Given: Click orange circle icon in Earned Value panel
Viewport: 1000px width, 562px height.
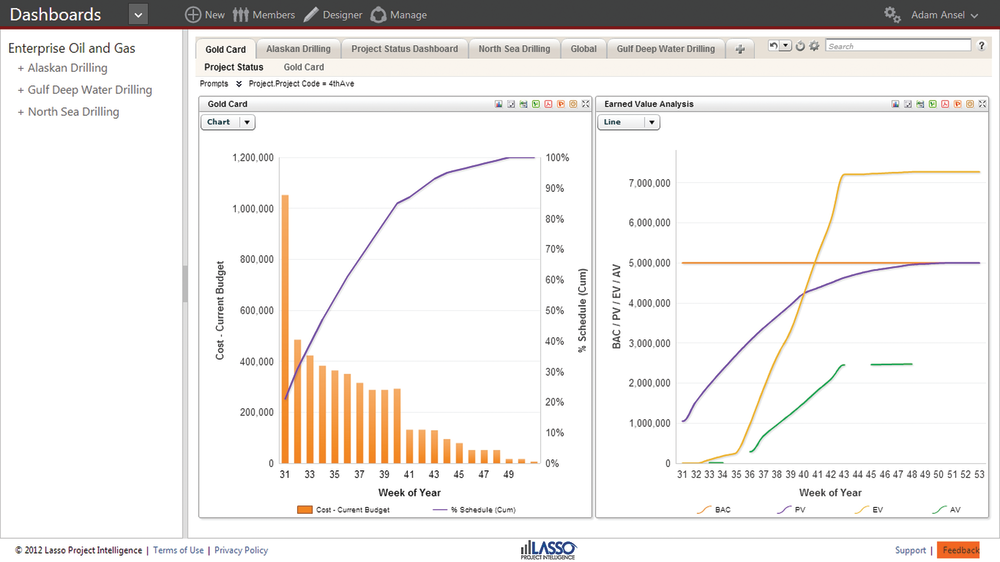Looking at the screenshot, I should tap(969, 104).
